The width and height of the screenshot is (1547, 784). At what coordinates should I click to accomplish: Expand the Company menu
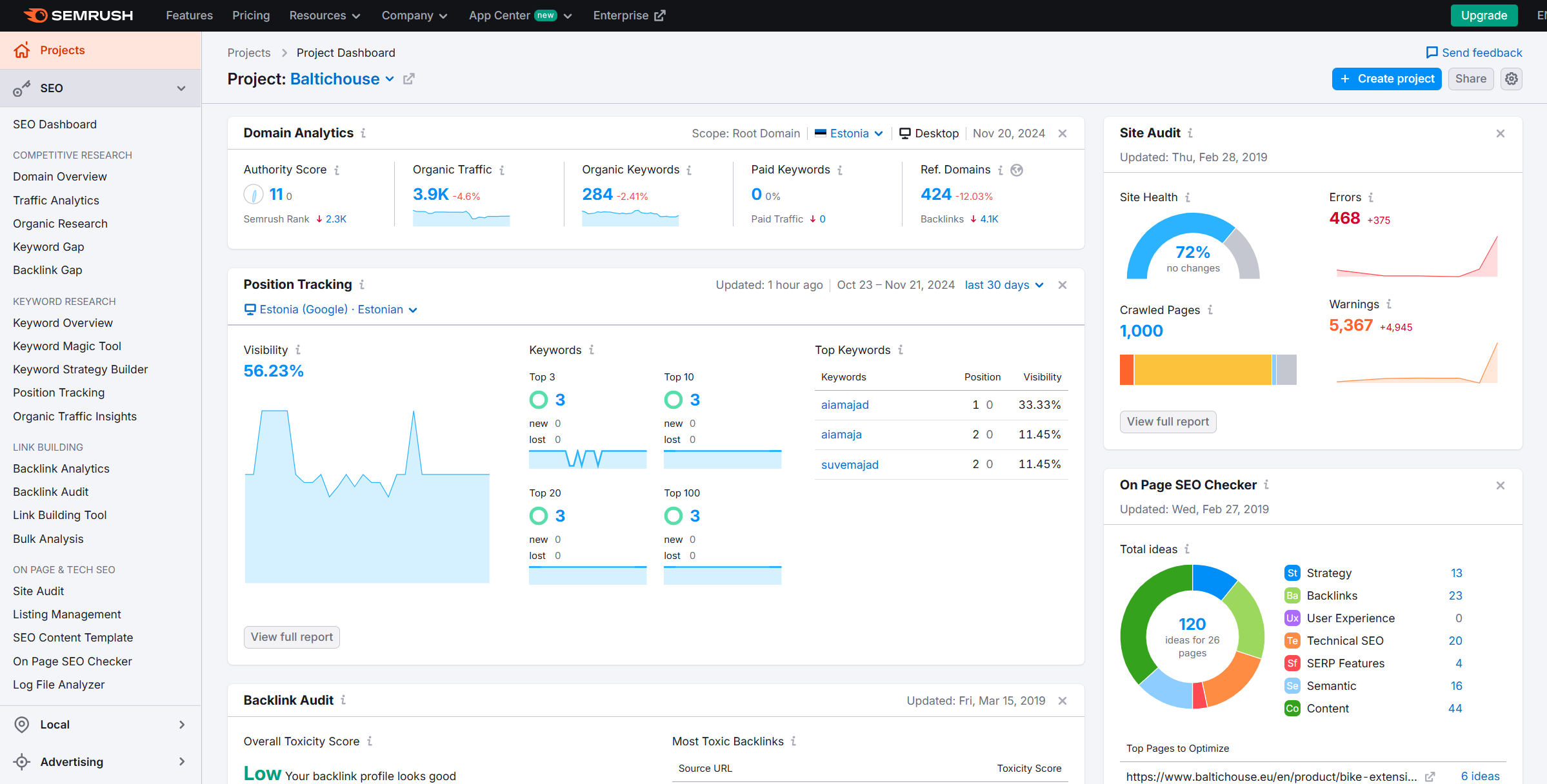click(414, 15)
